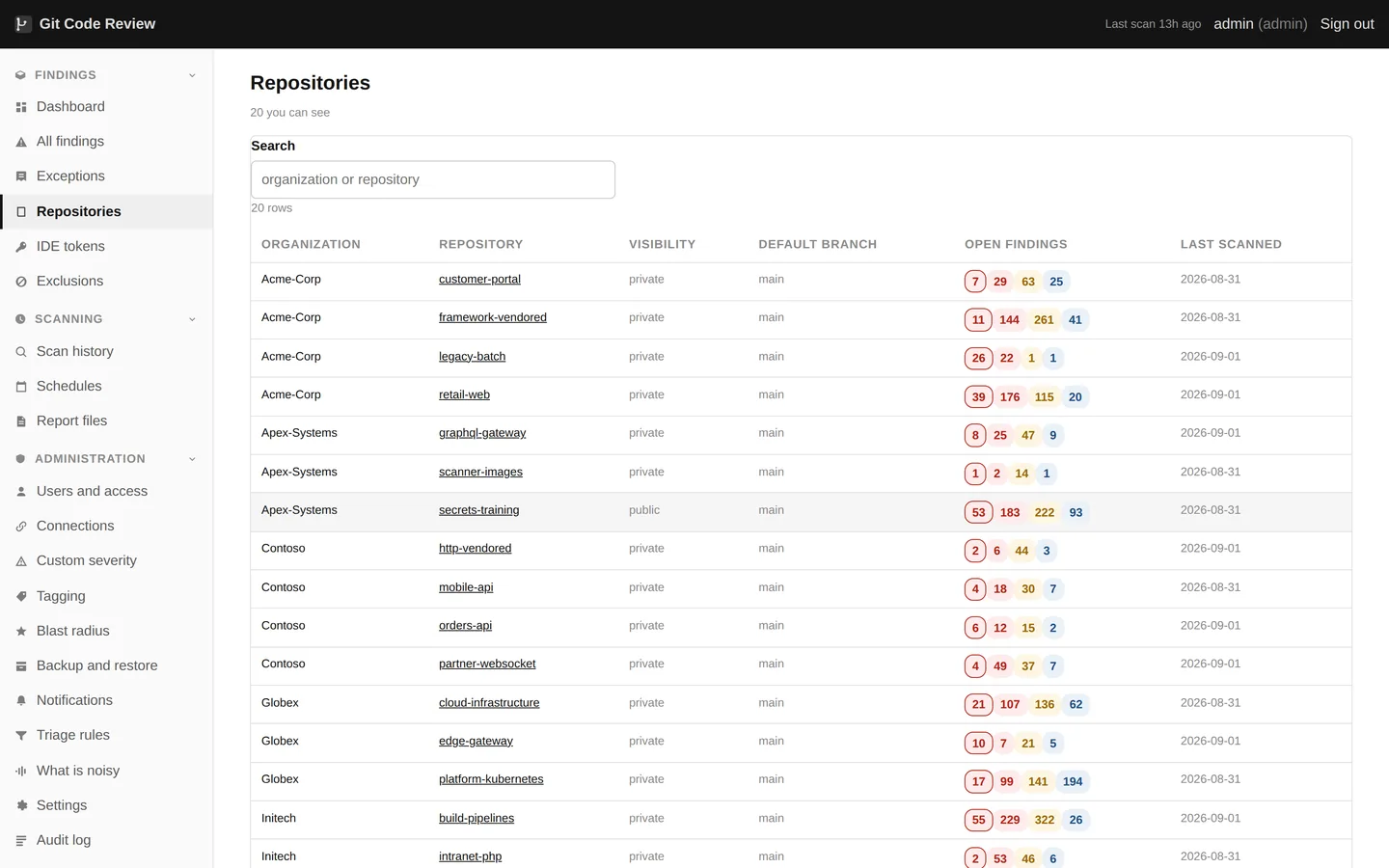Click the Users and access person icon
Image resolution: width=1389 pixels, height=868 pixels.
pos(21,492)
